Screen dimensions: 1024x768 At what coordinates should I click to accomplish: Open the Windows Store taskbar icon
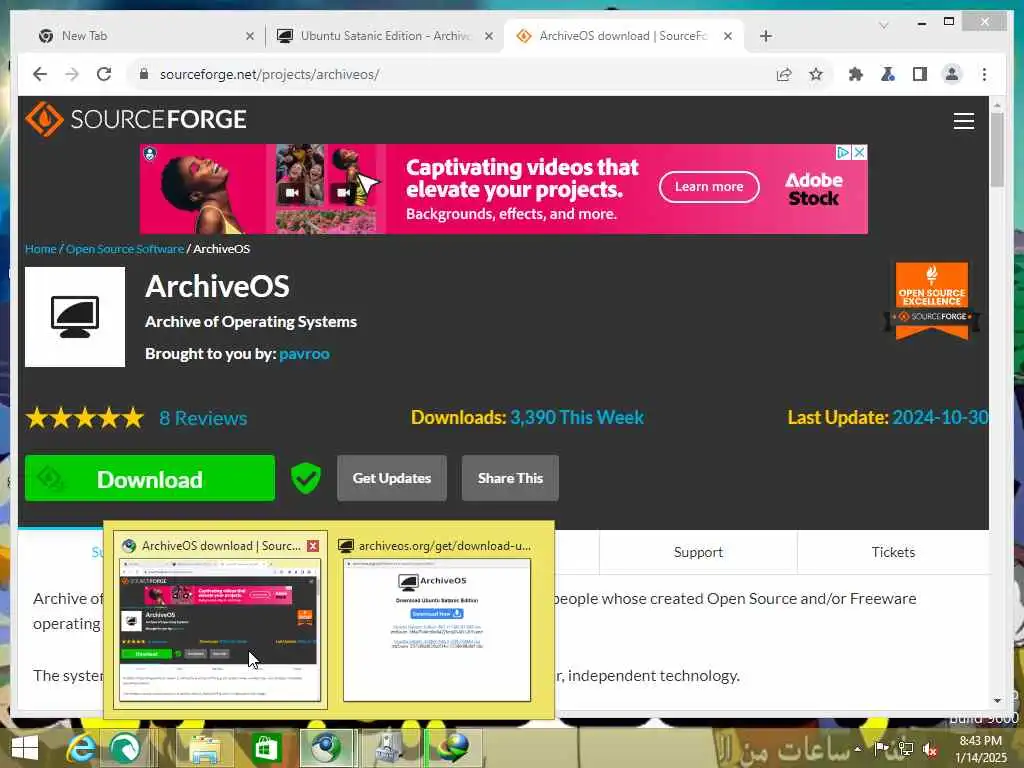(x=266, y=748)
